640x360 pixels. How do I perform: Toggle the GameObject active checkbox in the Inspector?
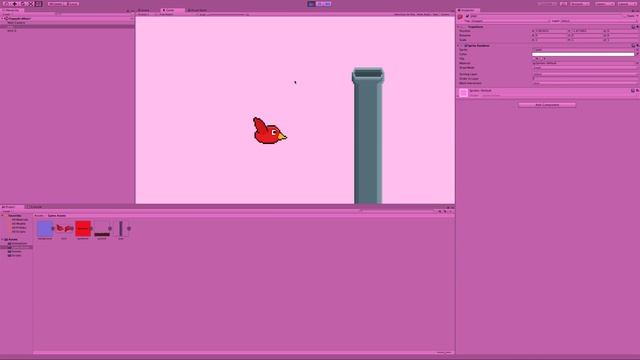[467, 16]
